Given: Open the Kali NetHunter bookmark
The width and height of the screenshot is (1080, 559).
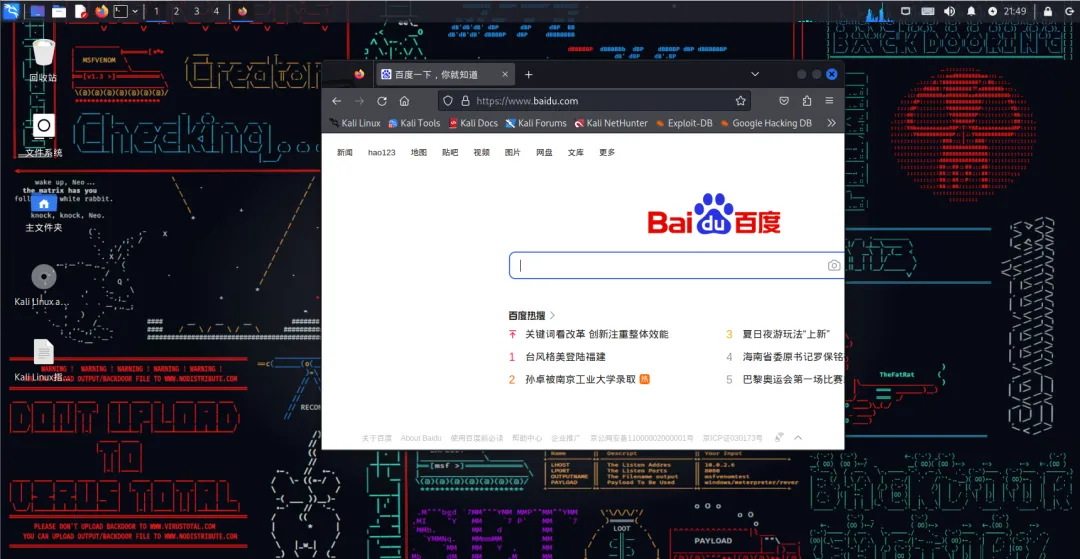Looking at the screenshot, I should 612,123.
